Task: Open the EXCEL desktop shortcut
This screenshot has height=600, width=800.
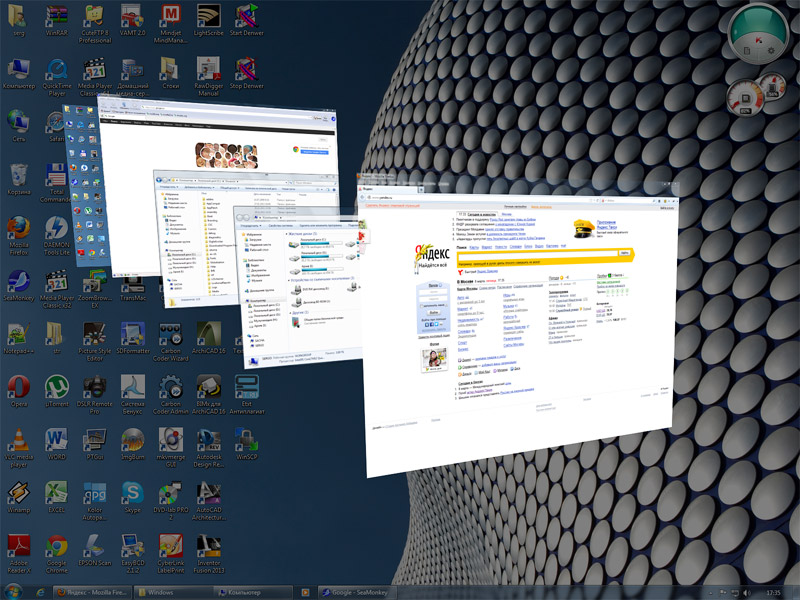Action: (57, 497)
